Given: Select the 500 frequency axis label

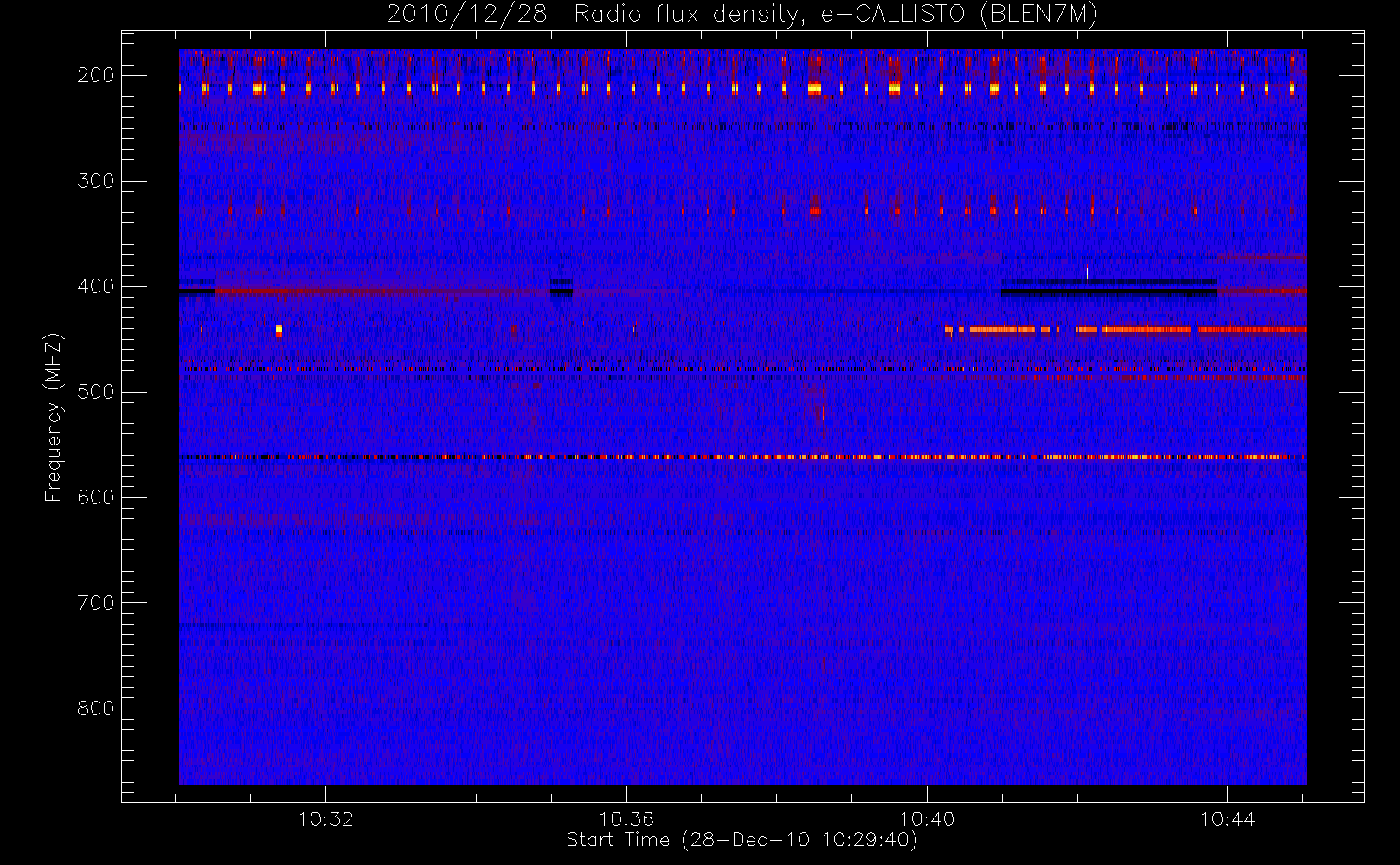Looking at the screenshot, I should tap(95, 392).
